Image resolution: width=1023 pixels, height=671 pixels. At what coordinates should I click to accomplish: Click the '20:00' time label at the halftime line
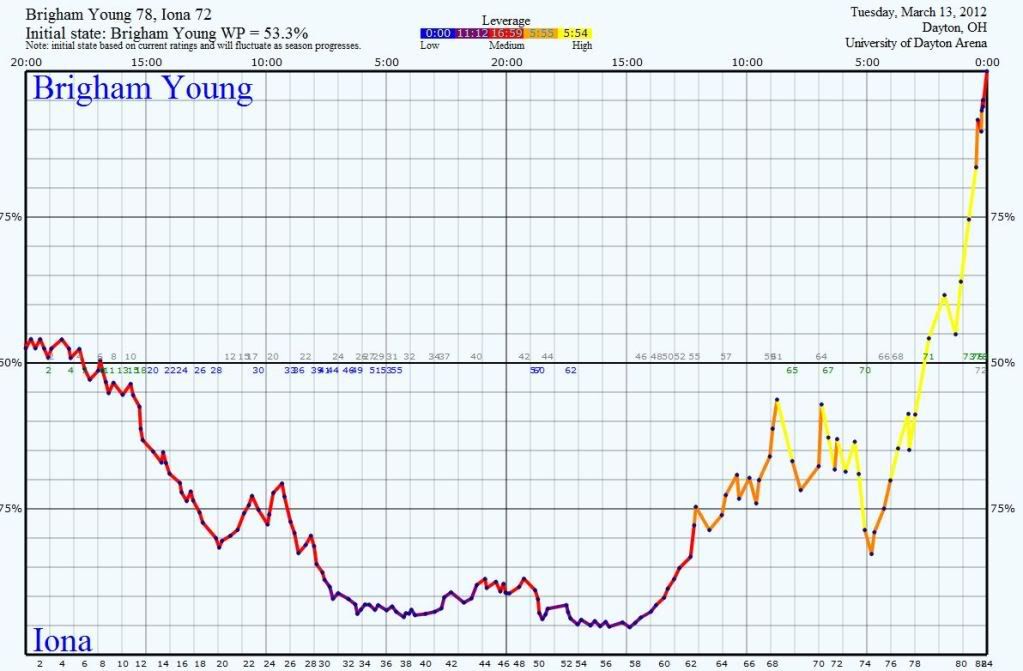pyautogui.click(x=506, y=63)
